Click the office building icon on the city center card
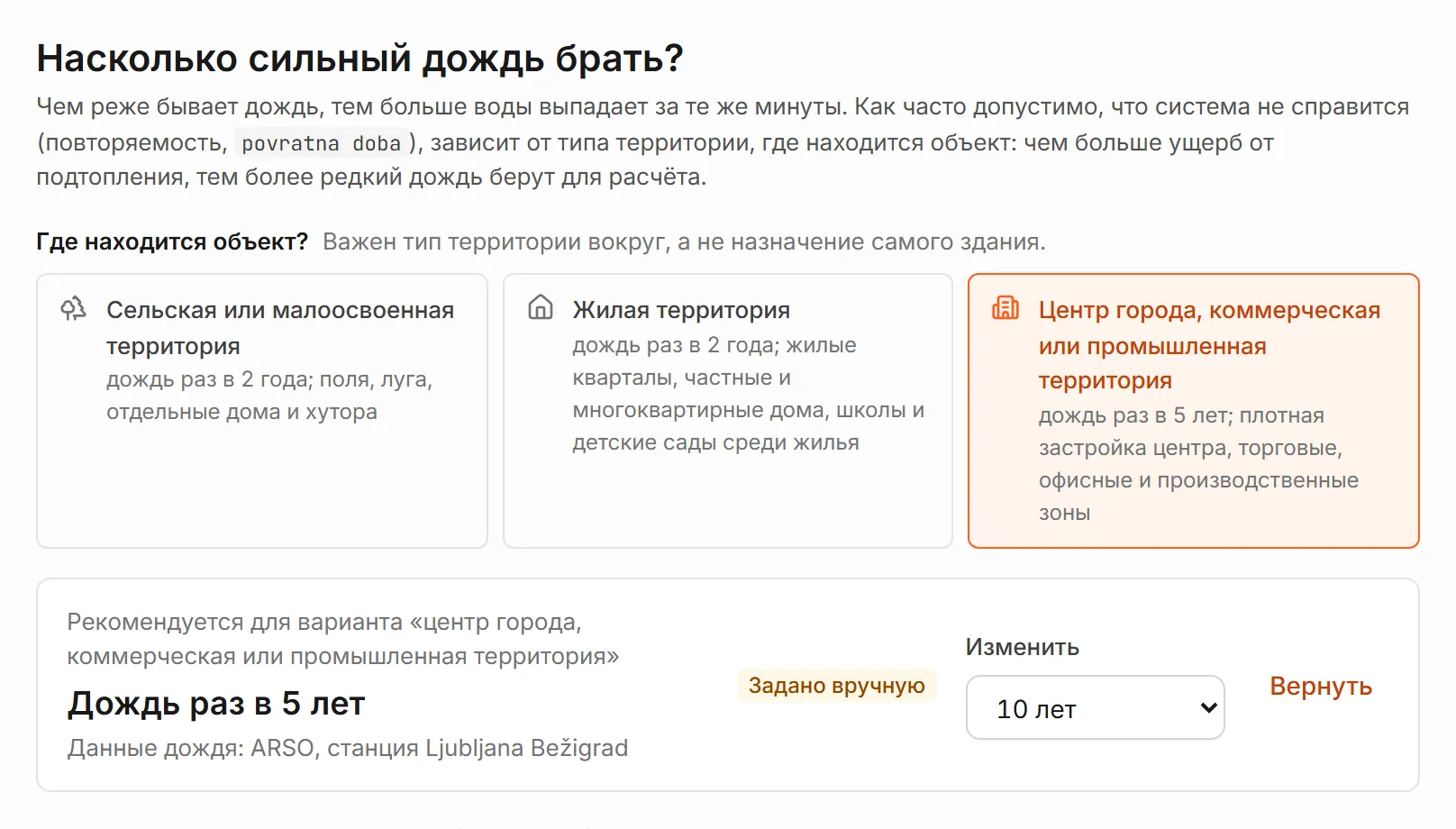The height and width of the screenshot is (829, 1456). pyautogui.click(x=1006, y=308)
